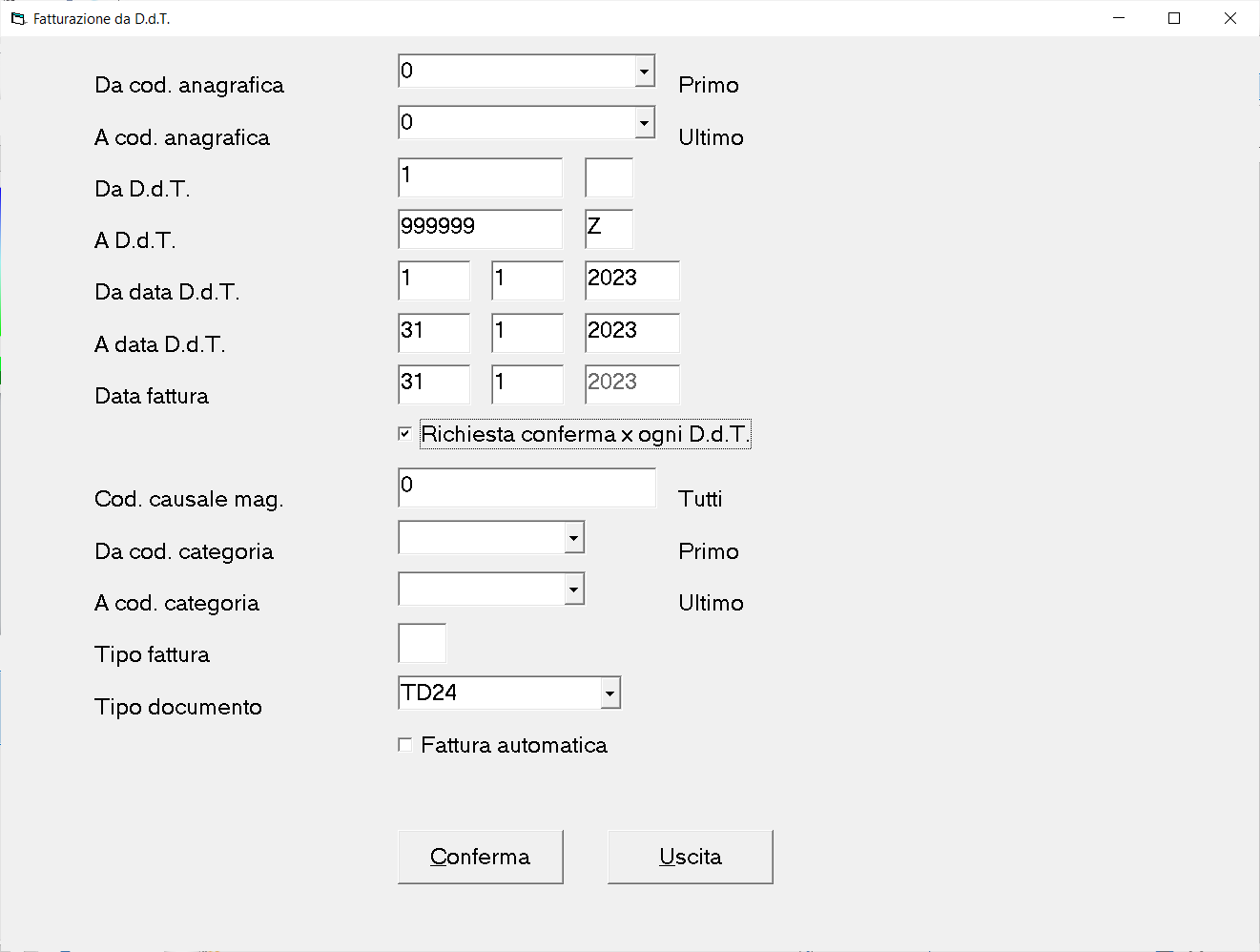This screenshot has width=1260, height=952.
Task: Expand the A cod. anagrafica dropdown arrow
Action: point(645,122)
